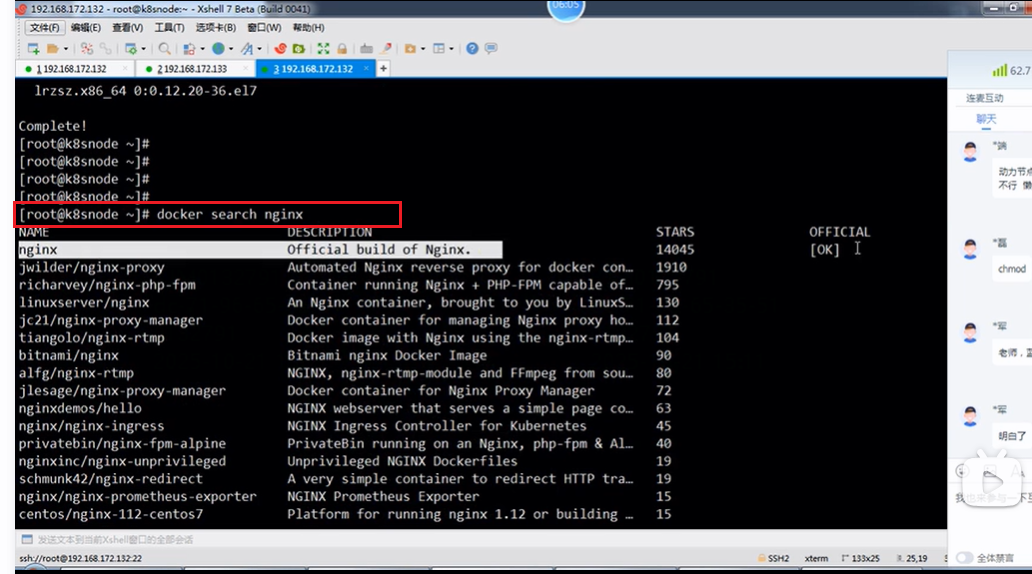Viewport: 1032px width, 574px height.
Task: Click the keyboard key-mapping toolbar icon
Action: click(x=367, y=49)
